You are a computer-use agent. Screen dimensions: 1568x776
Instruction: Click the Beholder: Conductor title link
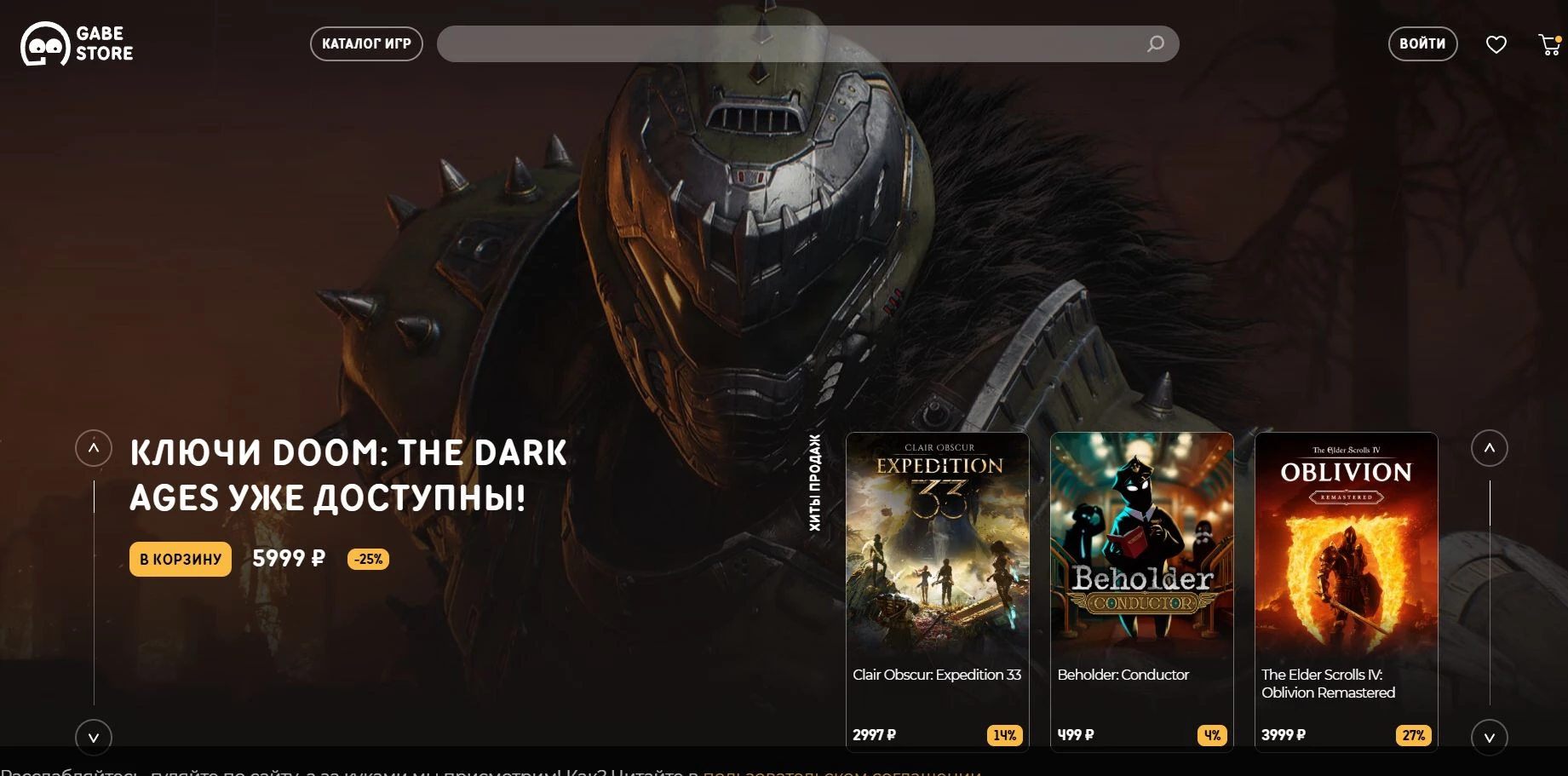[1123, 675]
